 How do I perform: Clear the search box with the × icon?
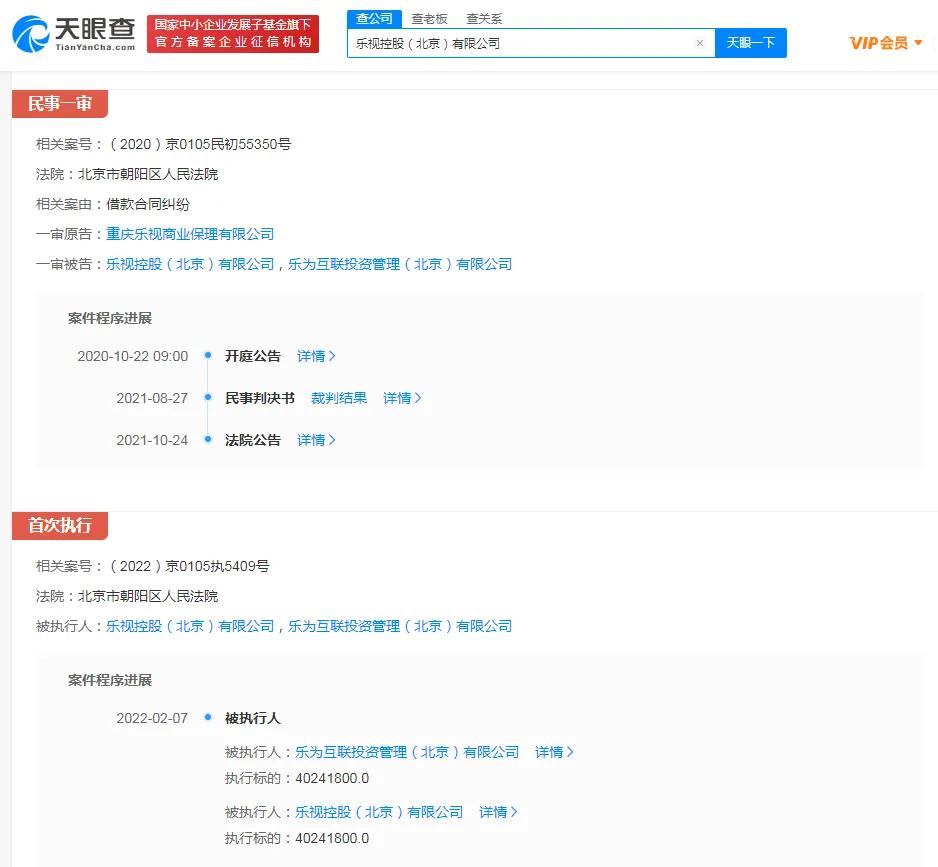pyautogui.click(x=699, y=43)
